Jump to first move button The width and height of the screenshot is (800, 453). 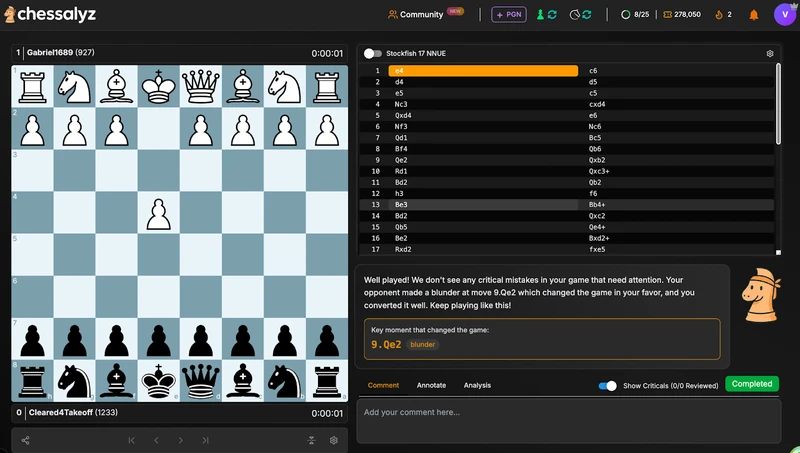132,440
